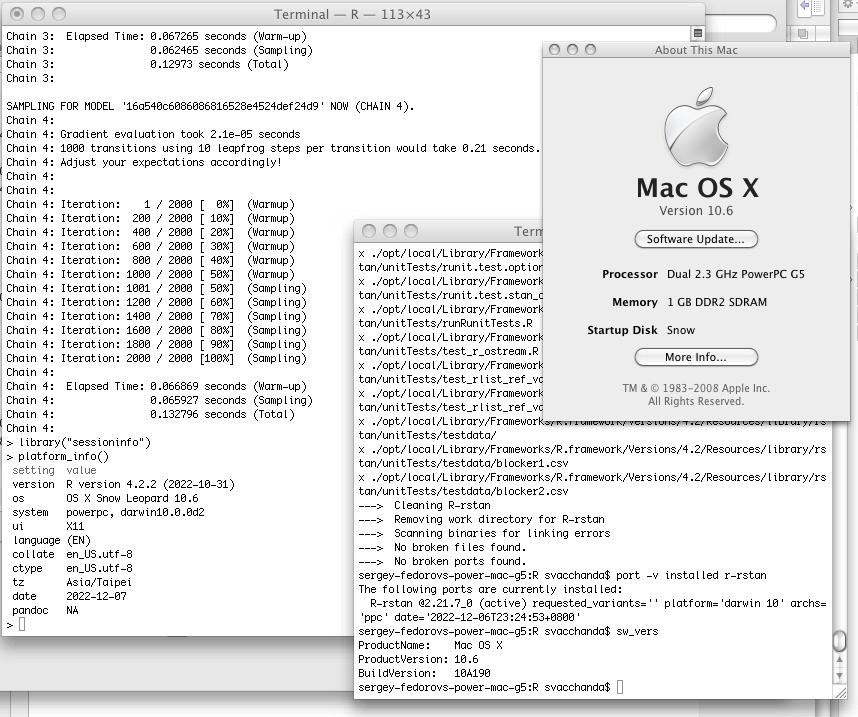The width and height of the screenshot is (858, 717).
Task: Close the second Terminal window
Action: (x=369, y=231)
